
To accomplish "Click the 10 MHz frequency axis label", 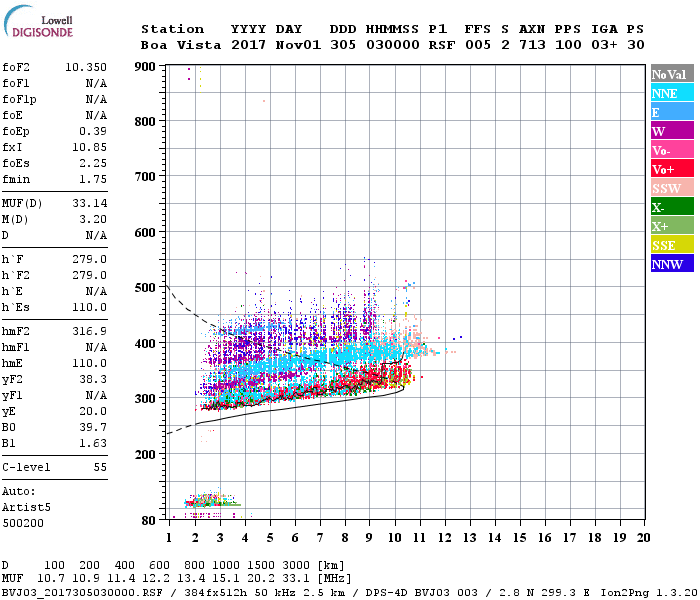I will (x=394, y=538).
